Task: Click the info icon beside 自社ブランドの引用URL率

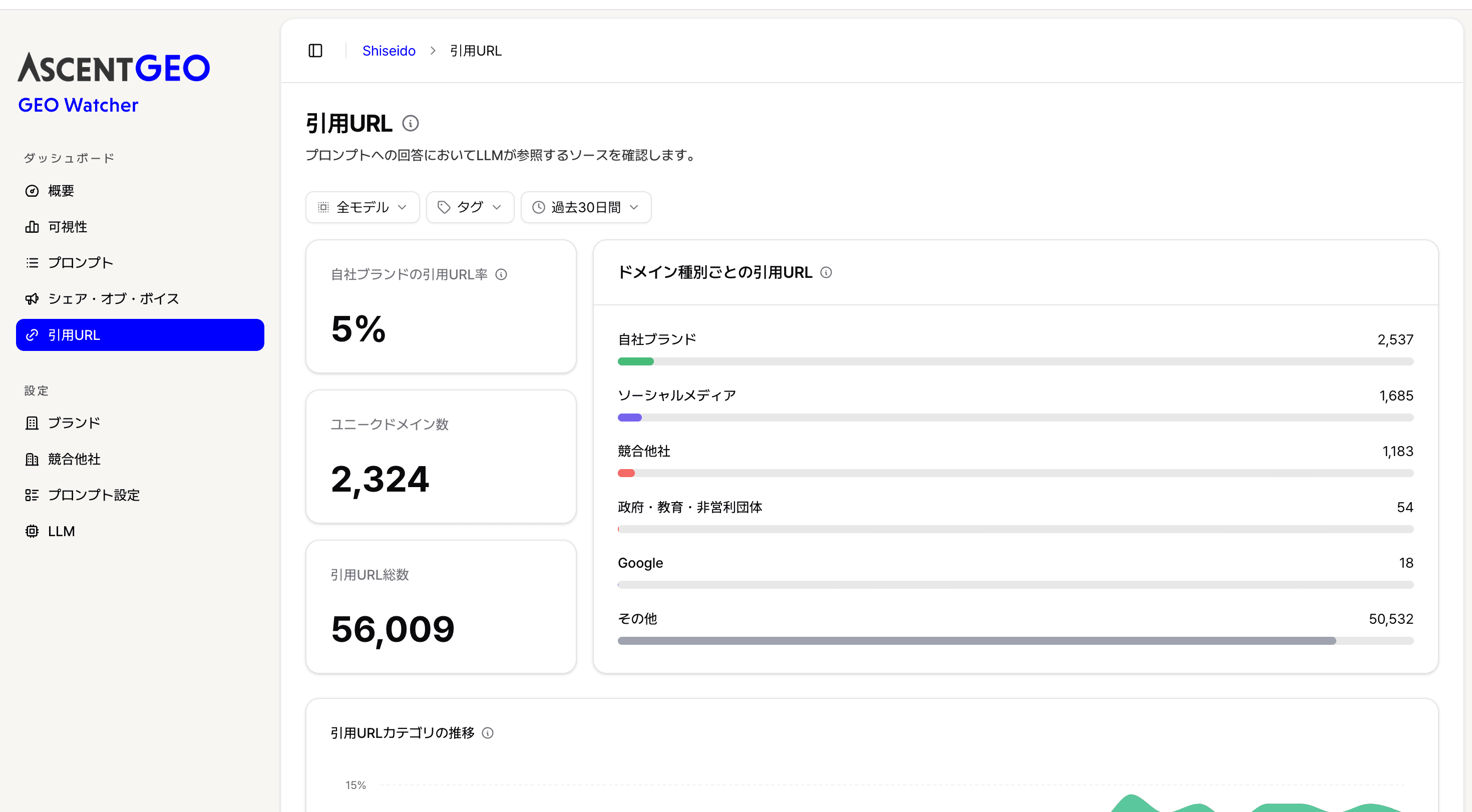Action: (x=501, y=275)
